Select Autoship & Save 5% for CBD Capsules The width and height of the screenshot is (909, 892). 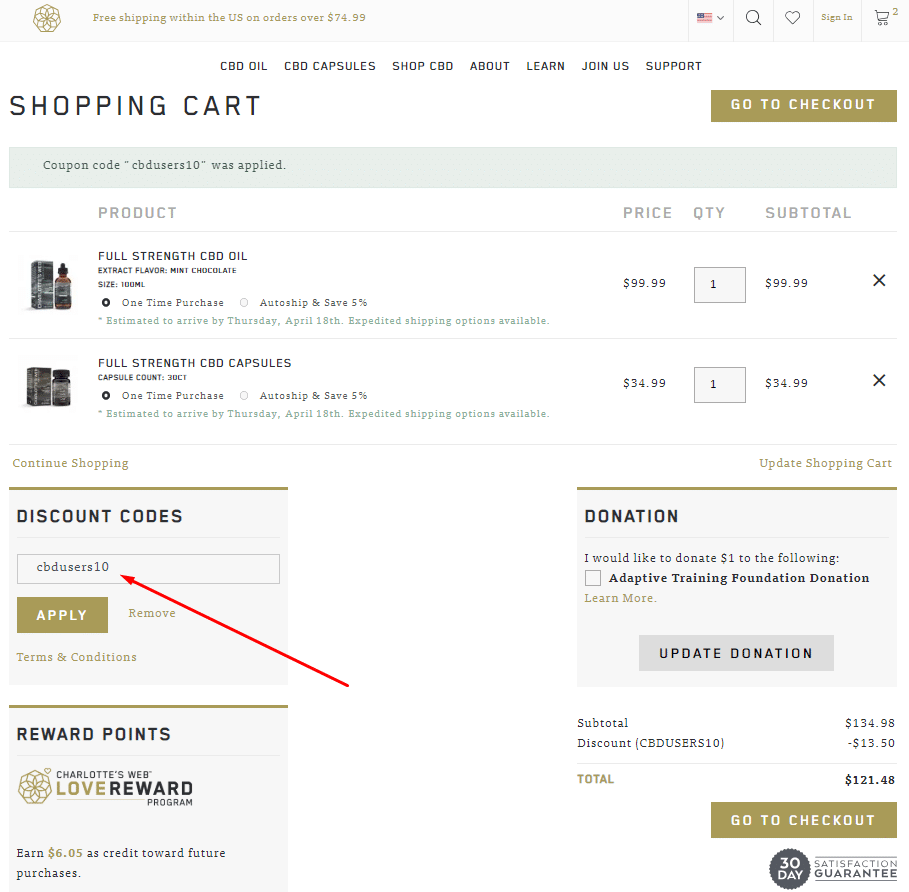pyautogui.click(x=244, y=395)
